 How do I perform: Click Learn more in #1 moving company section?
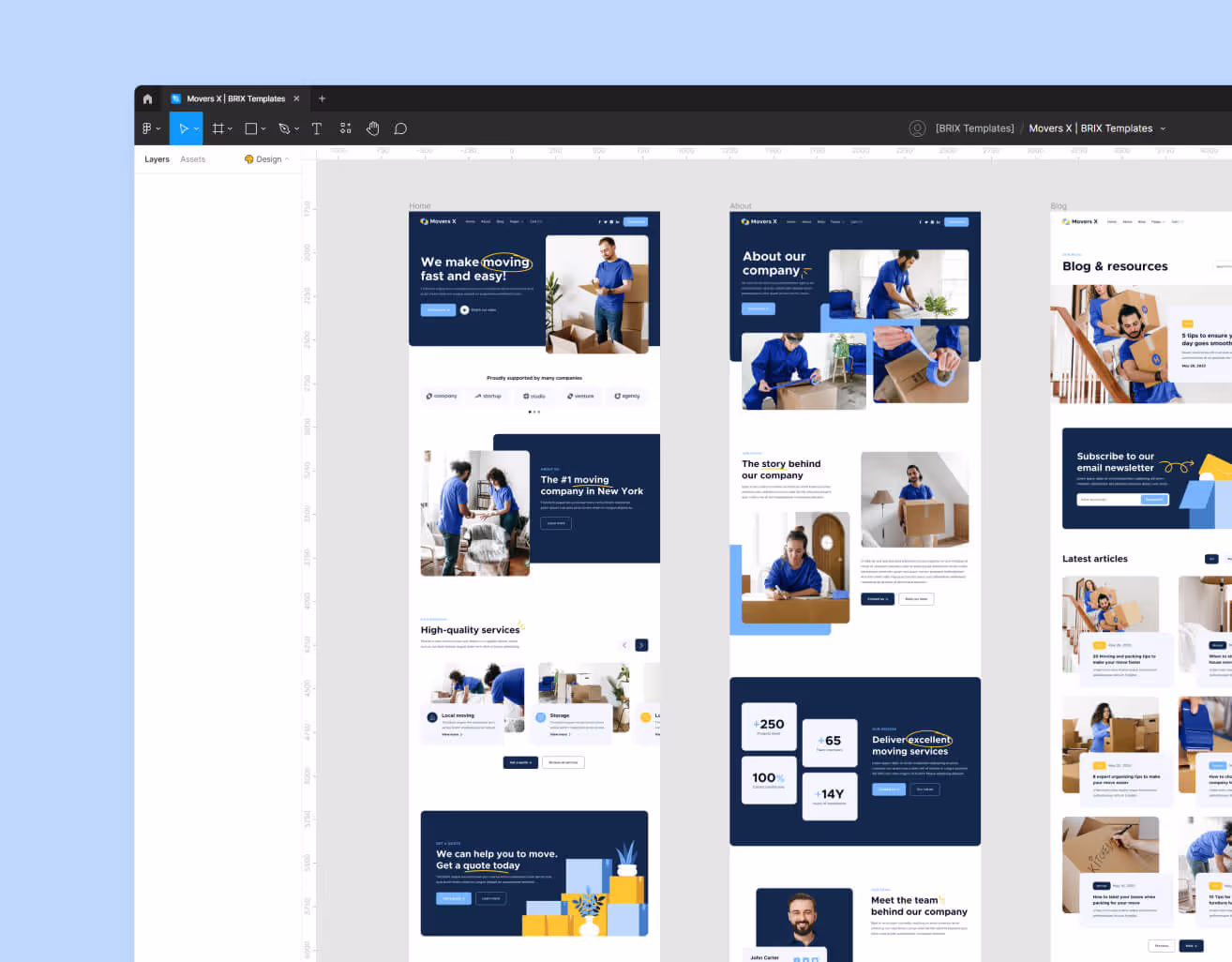pyautogui.click(x=556, y=523)
